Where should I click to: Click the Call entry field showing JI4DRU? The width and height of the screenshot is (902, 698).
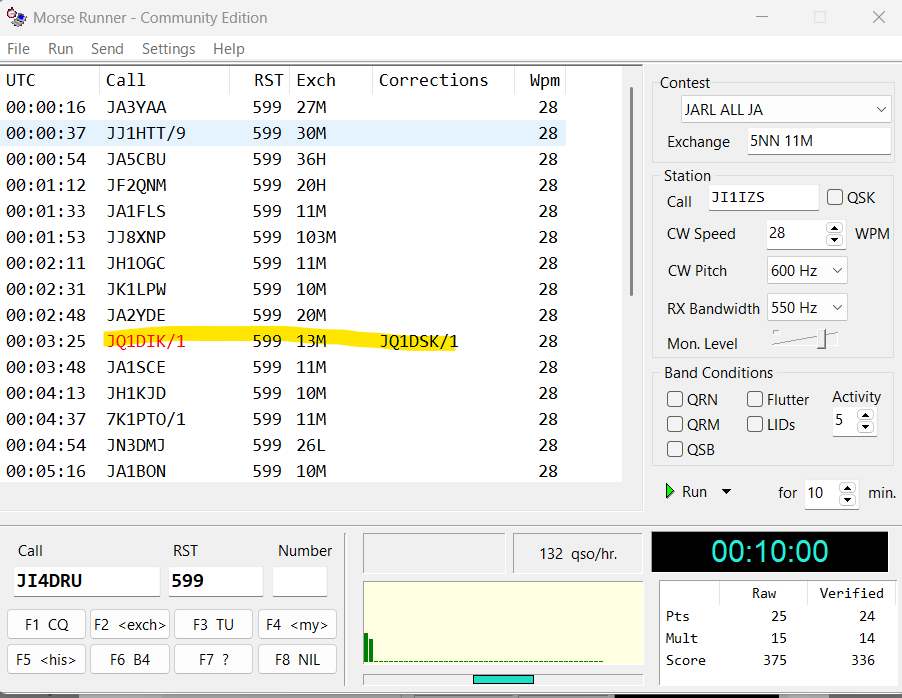click(x=87, y=581)
